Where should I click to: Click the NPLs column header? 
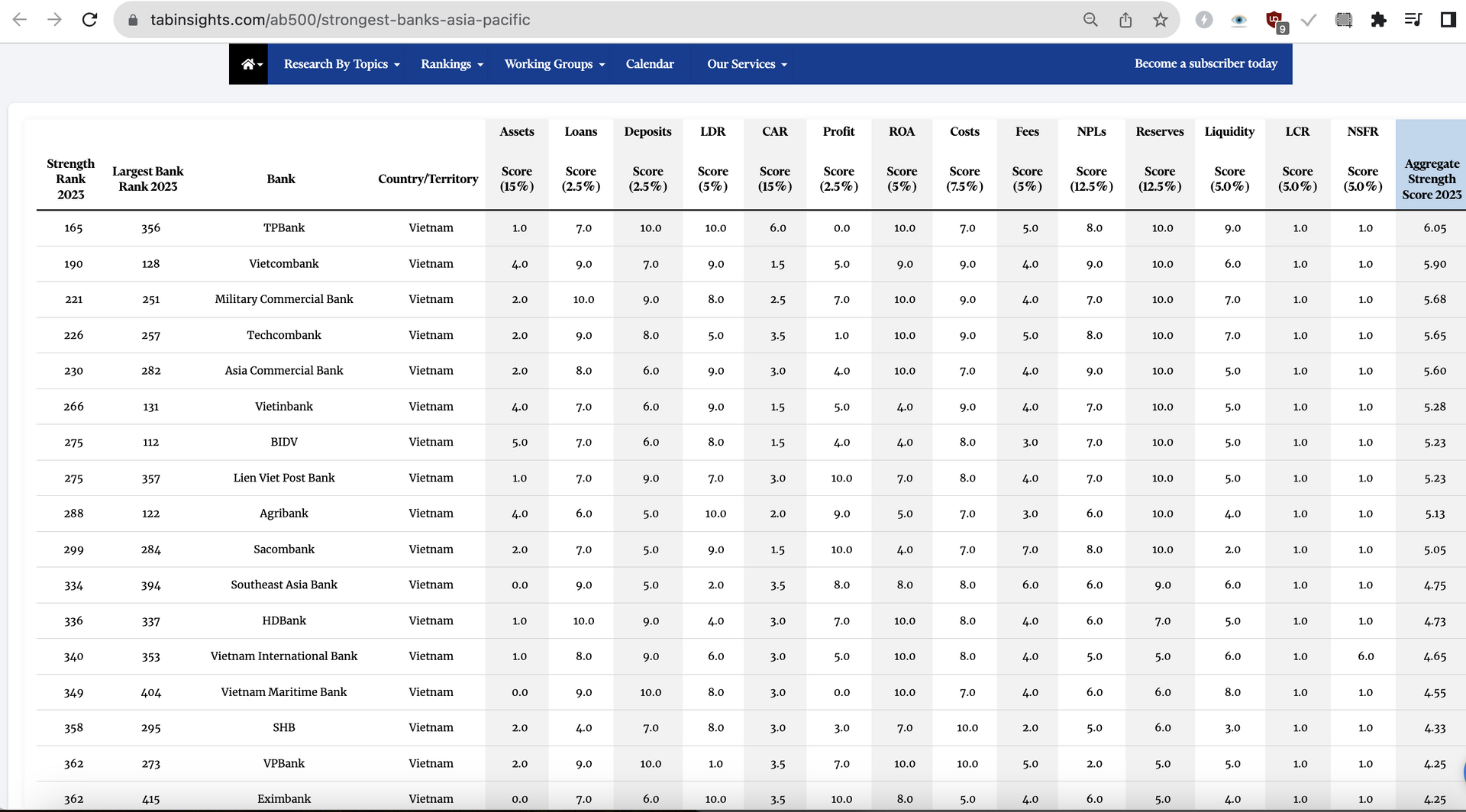pos(1092,131)
